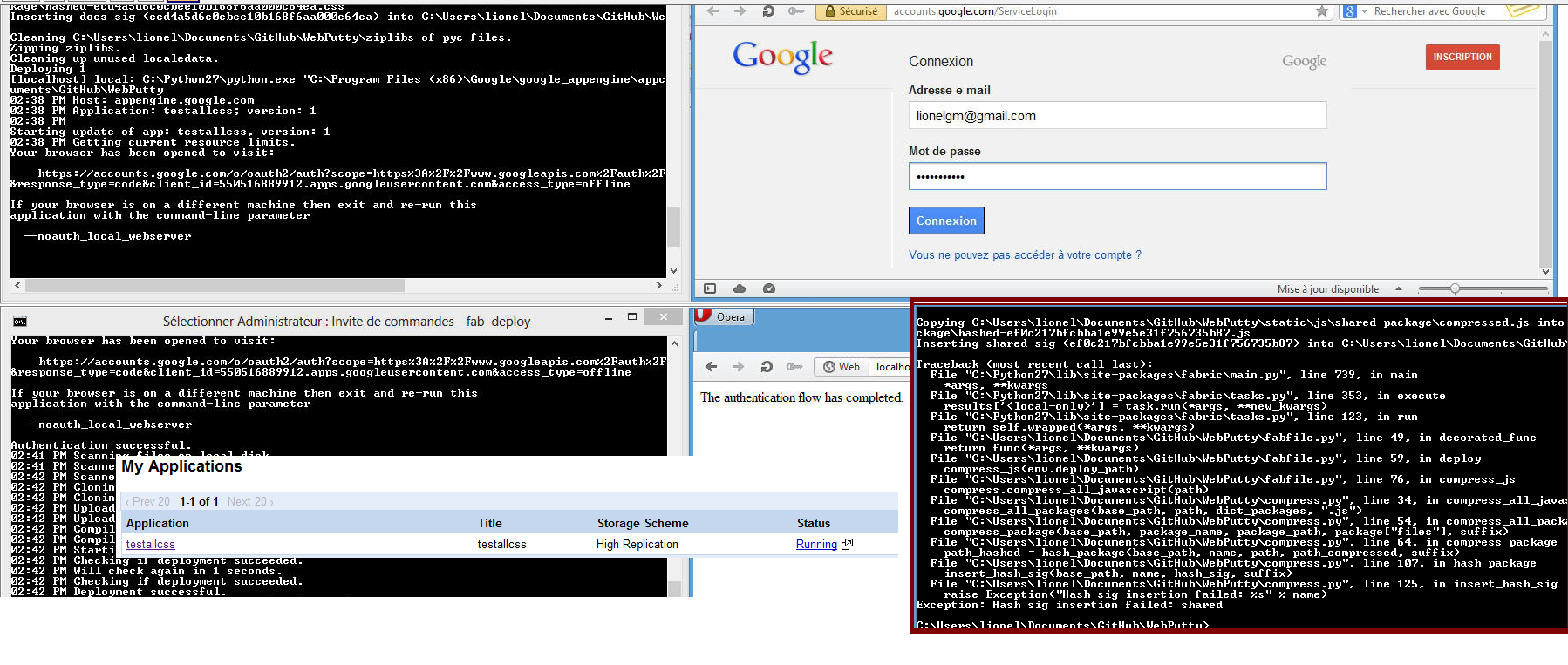Expand the arrow next to Mise à jour disponible
The image size is (1568, 665).
tap(1399, 288)
